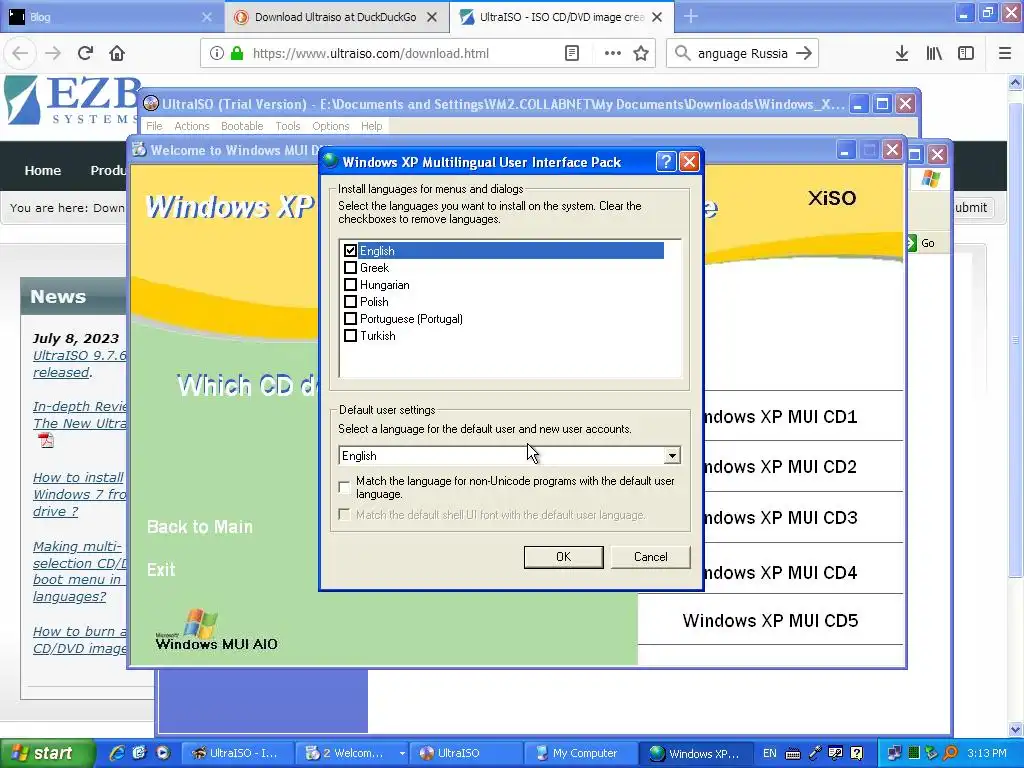Open the Help menu in UltraISO
This screenshot has width=1024, height=768.
point(372,126)
